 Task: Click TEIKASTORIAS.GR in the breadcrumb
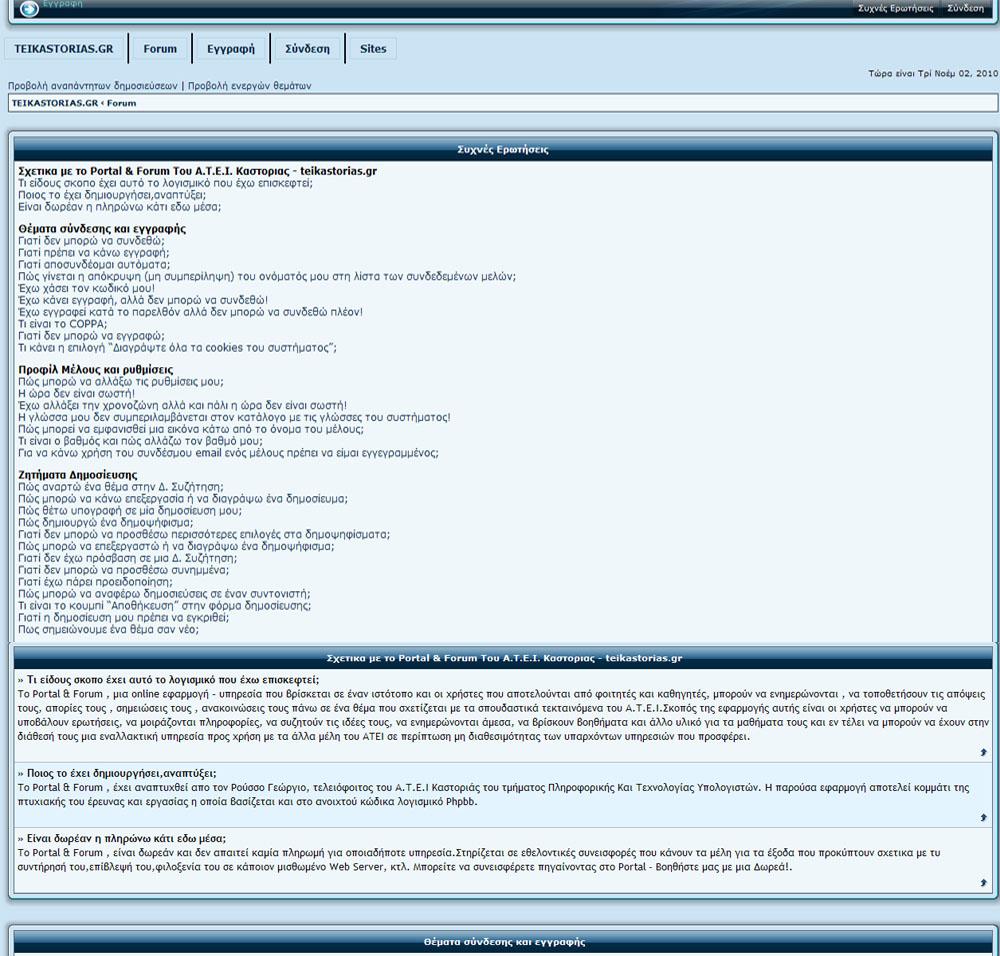coord(55,103)
